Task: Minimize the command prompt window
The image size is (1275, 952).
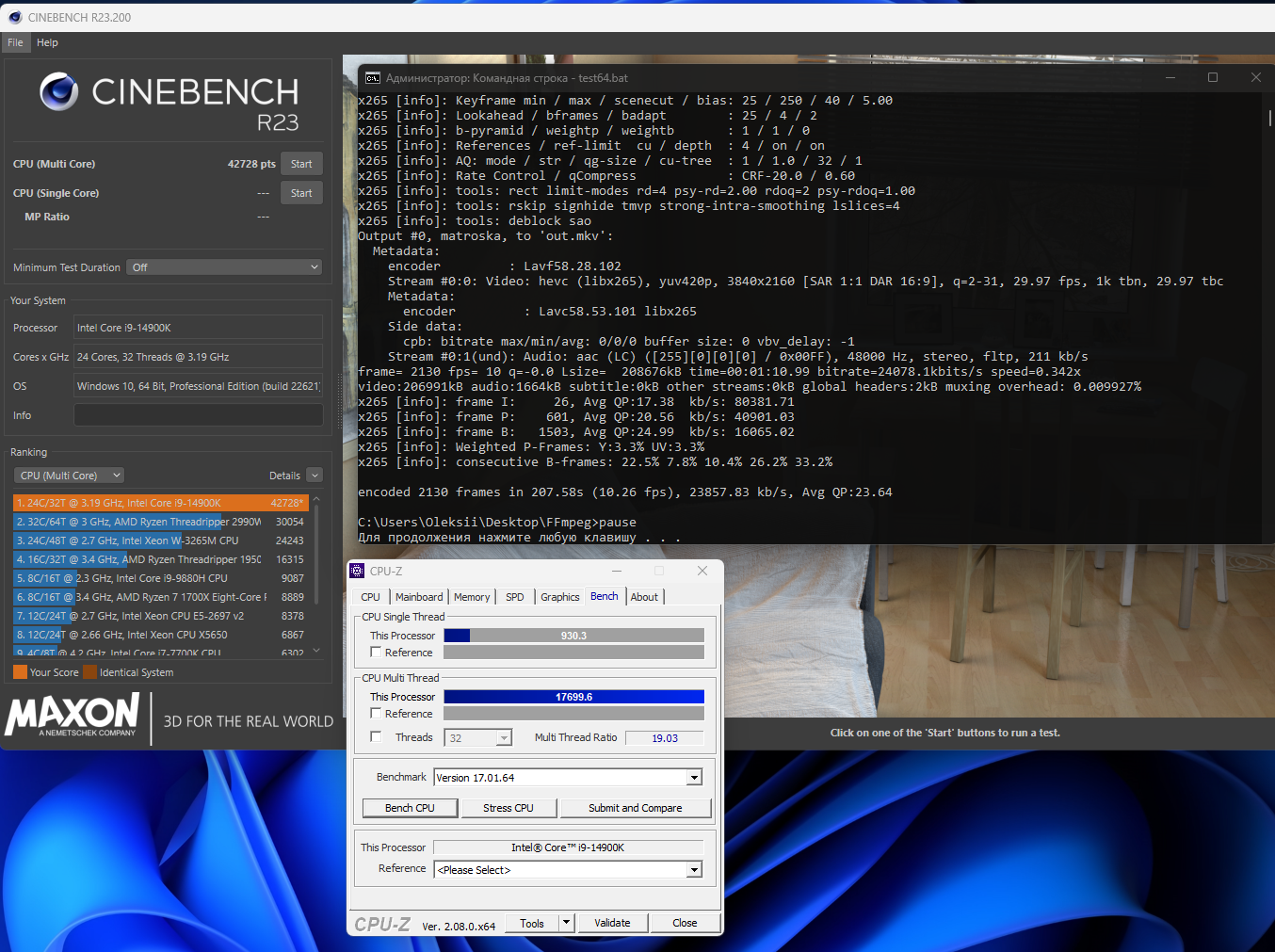Action: pyautogui.click(x=1170, y=77)
